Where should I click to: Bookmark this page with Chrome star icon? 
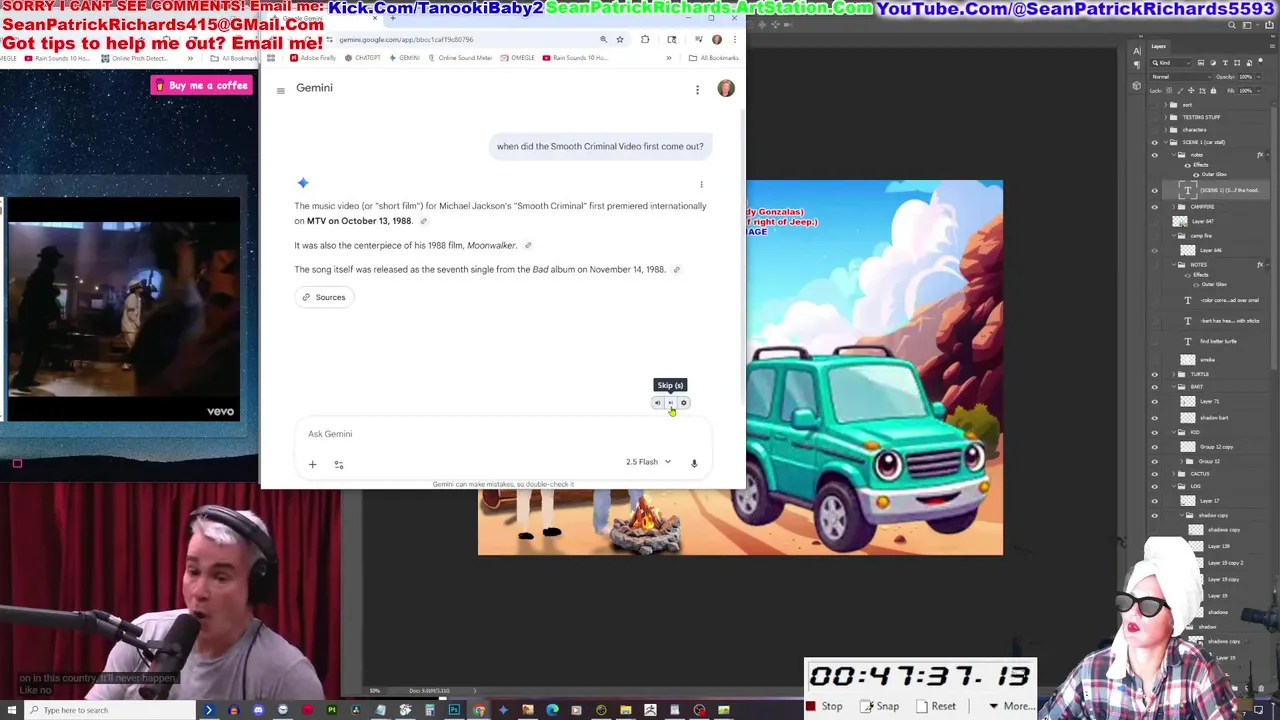[x=620, y=39]
